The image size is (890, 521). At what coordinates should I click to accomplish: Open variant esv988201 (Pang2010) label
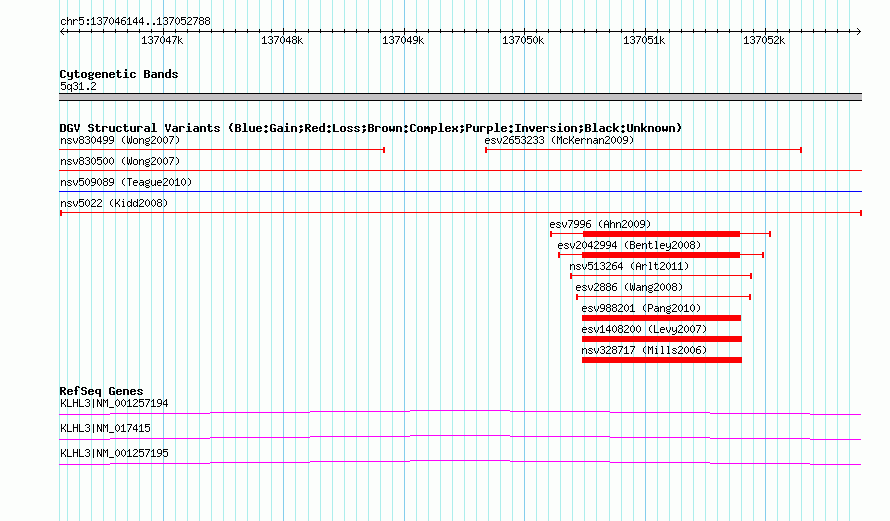coord(641,308)
